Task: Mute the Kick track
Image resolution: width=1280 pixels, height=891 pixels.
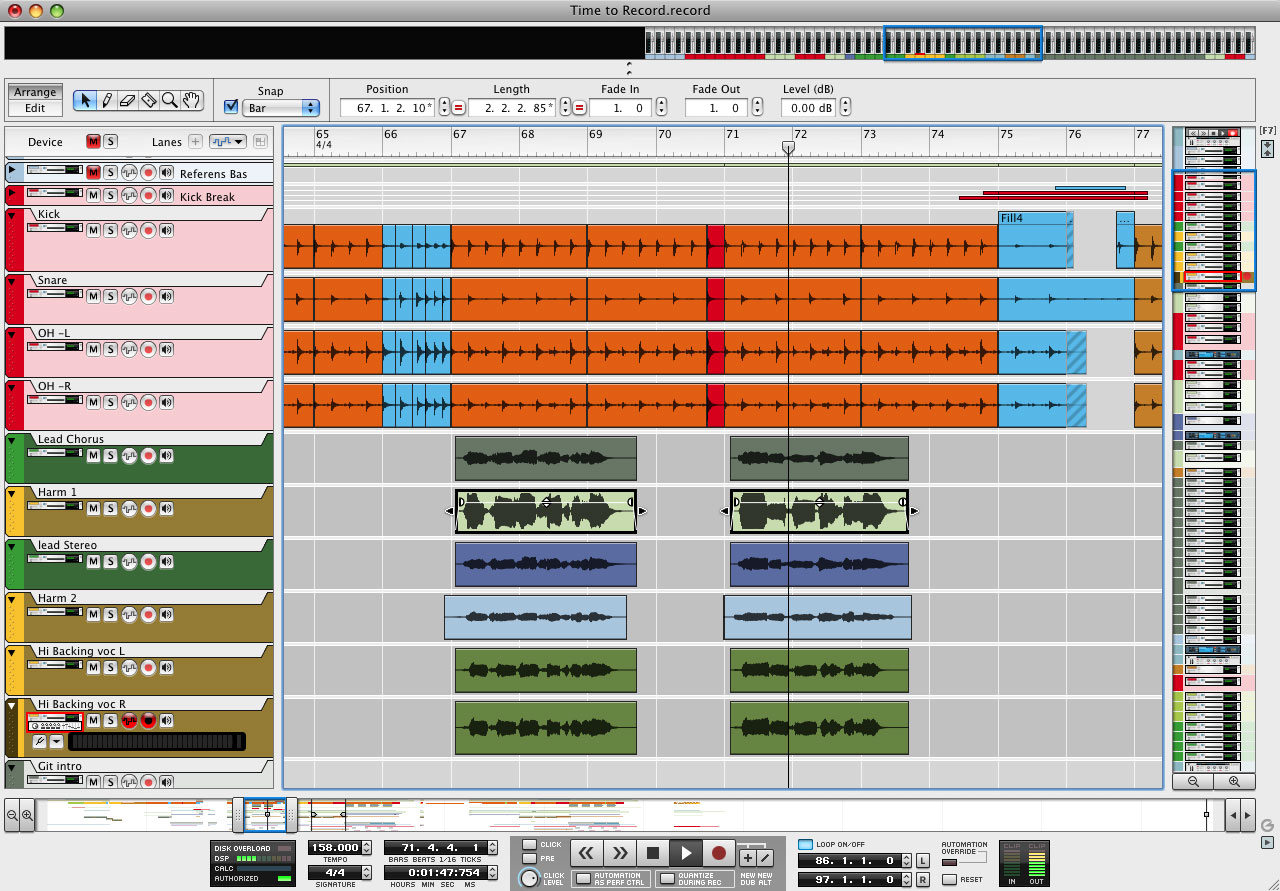Action: (93, 230)
